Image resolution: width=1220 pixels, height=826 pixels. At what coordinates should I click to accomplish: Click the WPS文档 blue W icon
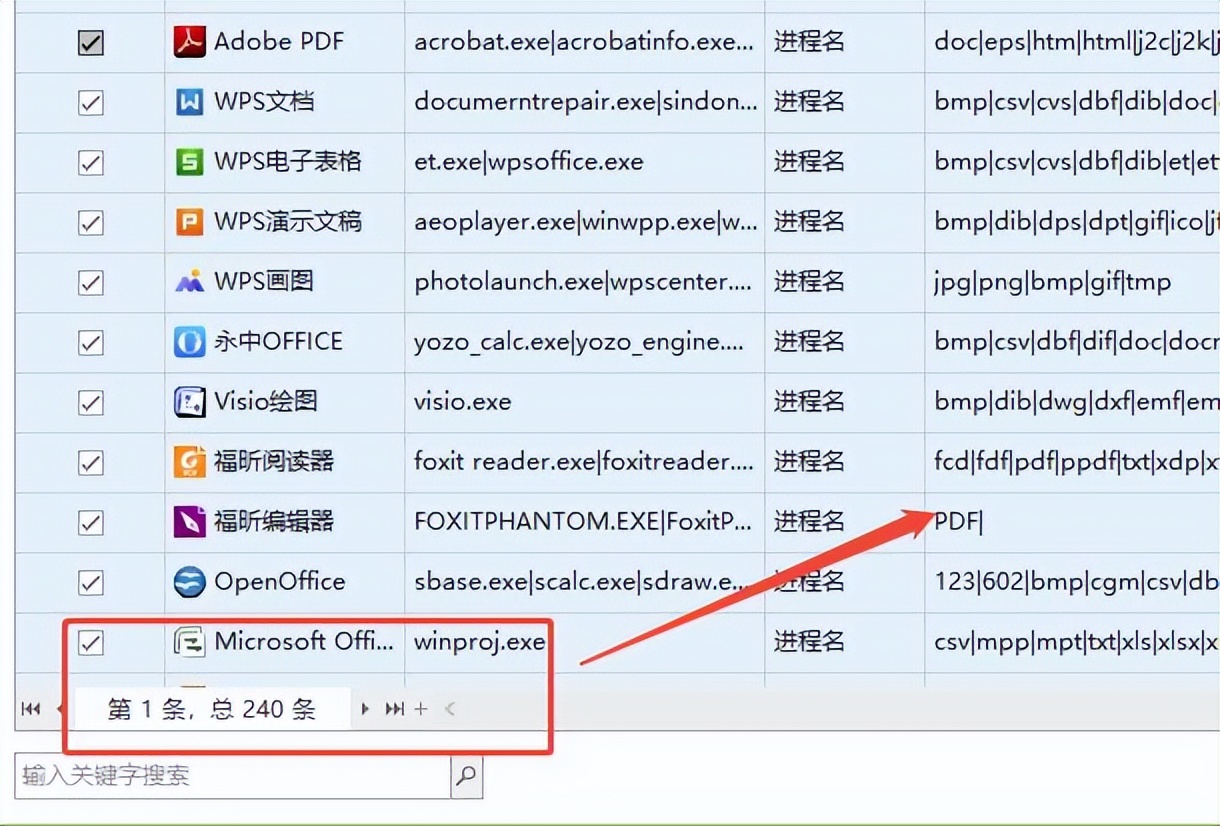[x=190, y=102]
